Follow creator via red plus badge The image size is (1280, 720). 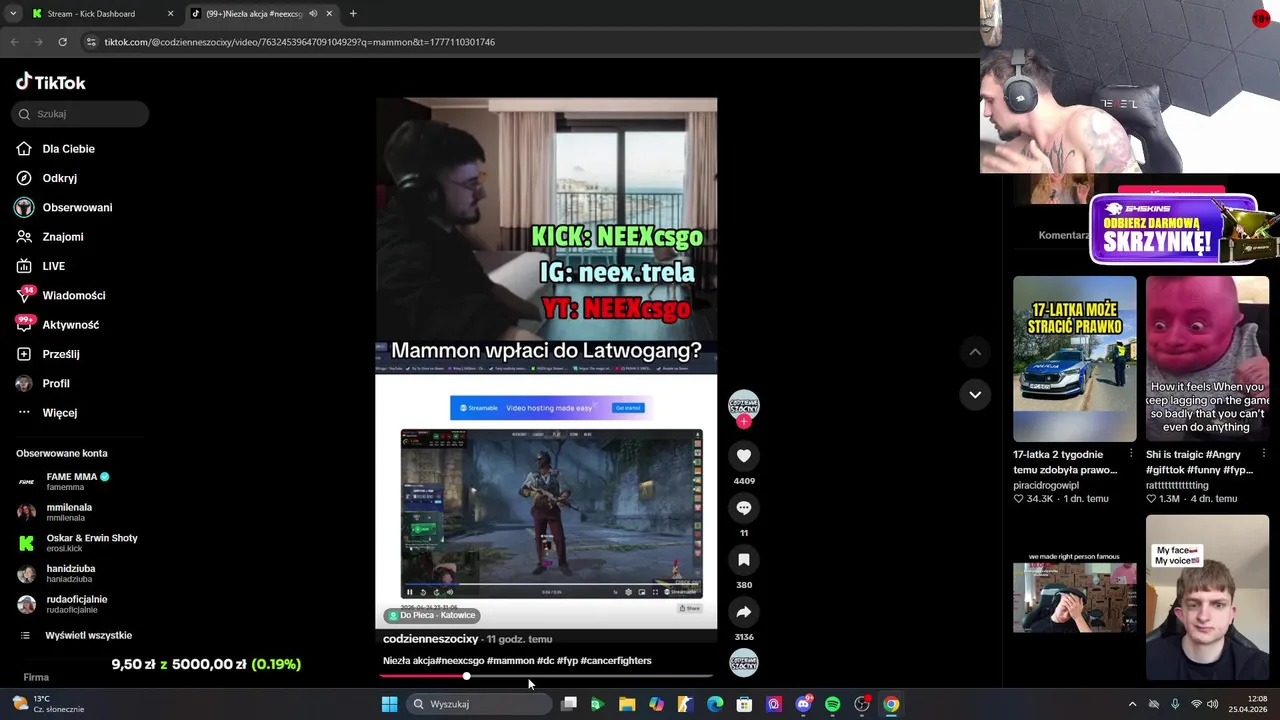point(744,422)
